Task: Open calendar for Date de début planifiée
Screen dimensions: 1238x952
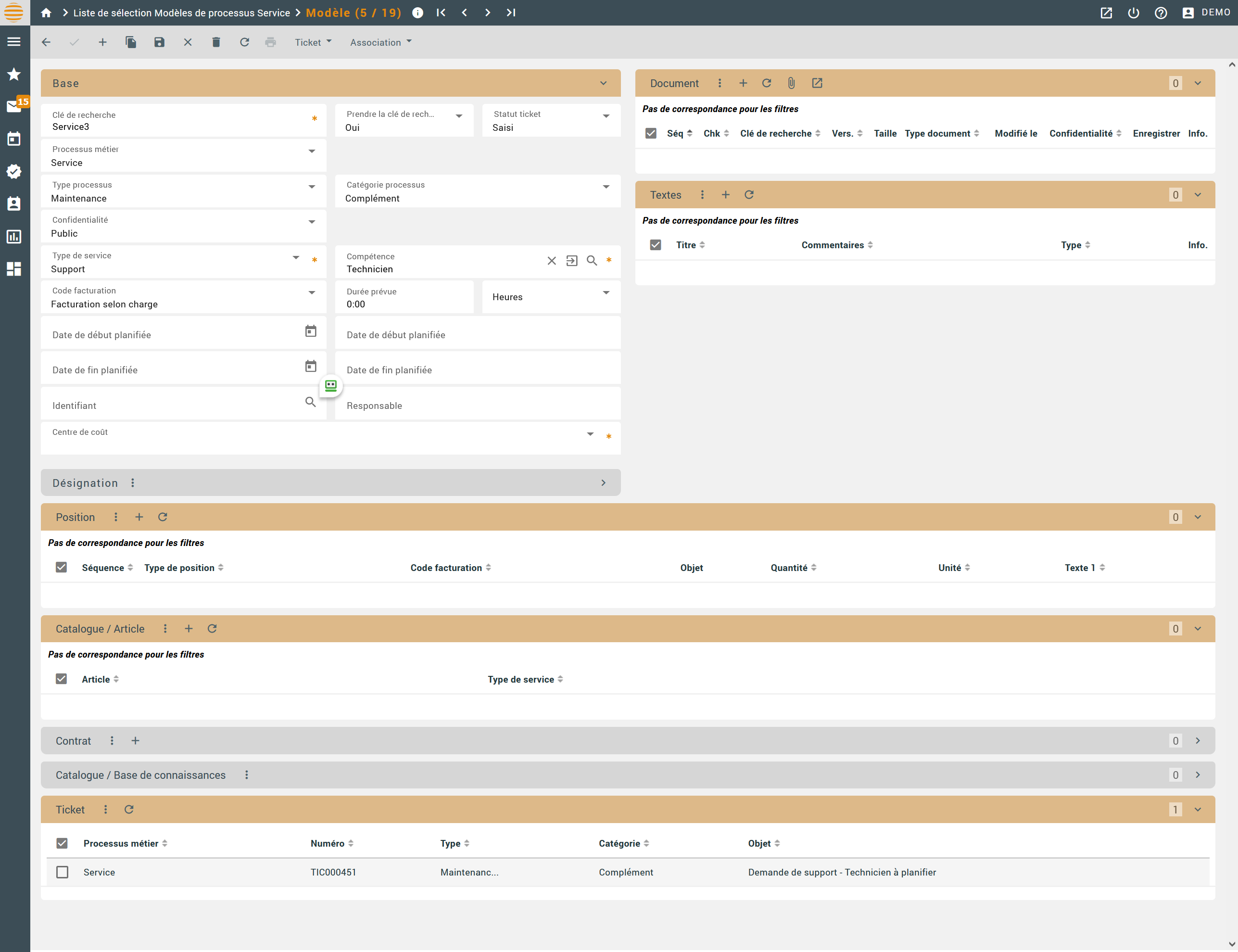Action: click(311, 331)
